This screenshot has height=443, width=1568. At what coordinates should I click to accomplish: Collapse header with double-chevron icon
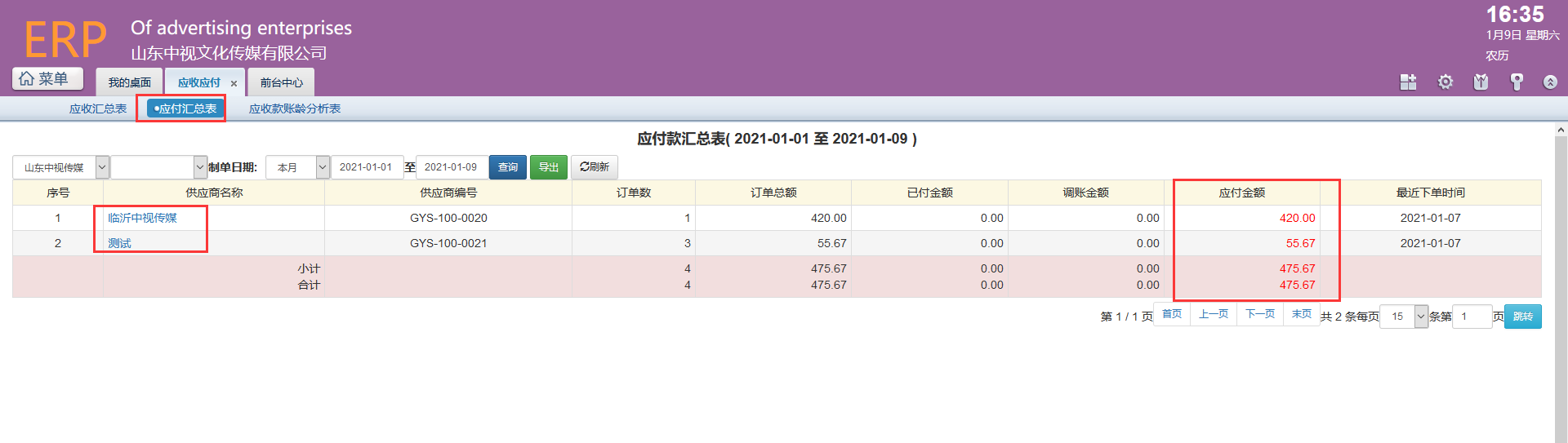(x=1550, y=82)
